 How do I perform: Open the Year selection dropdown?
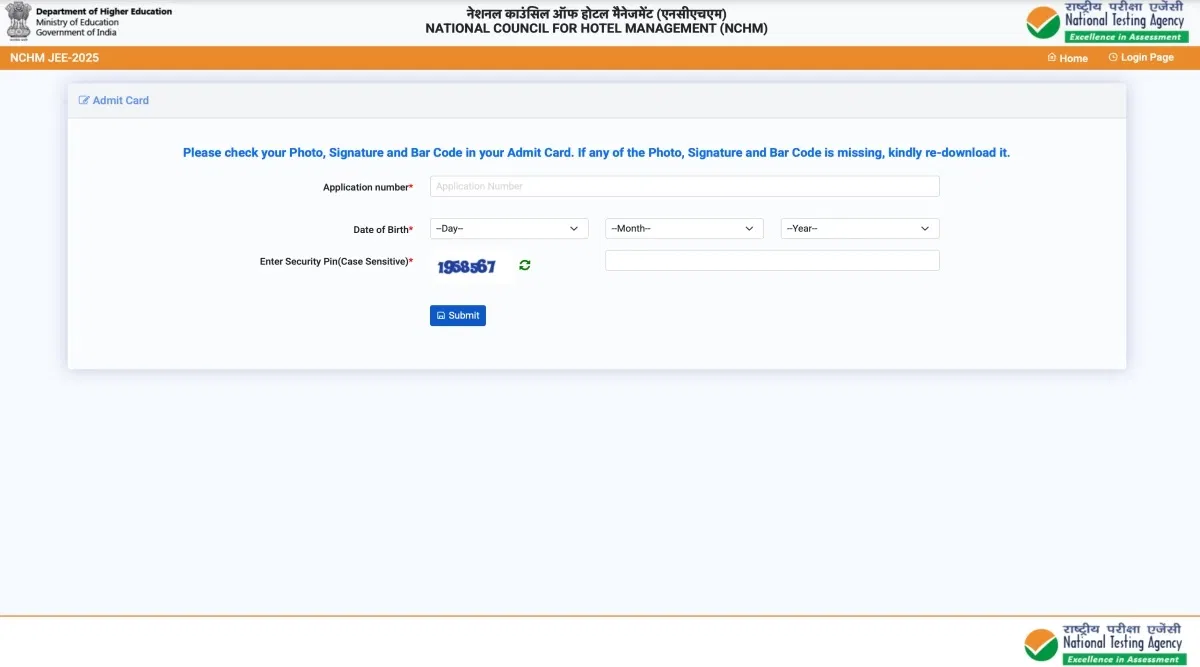click(859, 229)
